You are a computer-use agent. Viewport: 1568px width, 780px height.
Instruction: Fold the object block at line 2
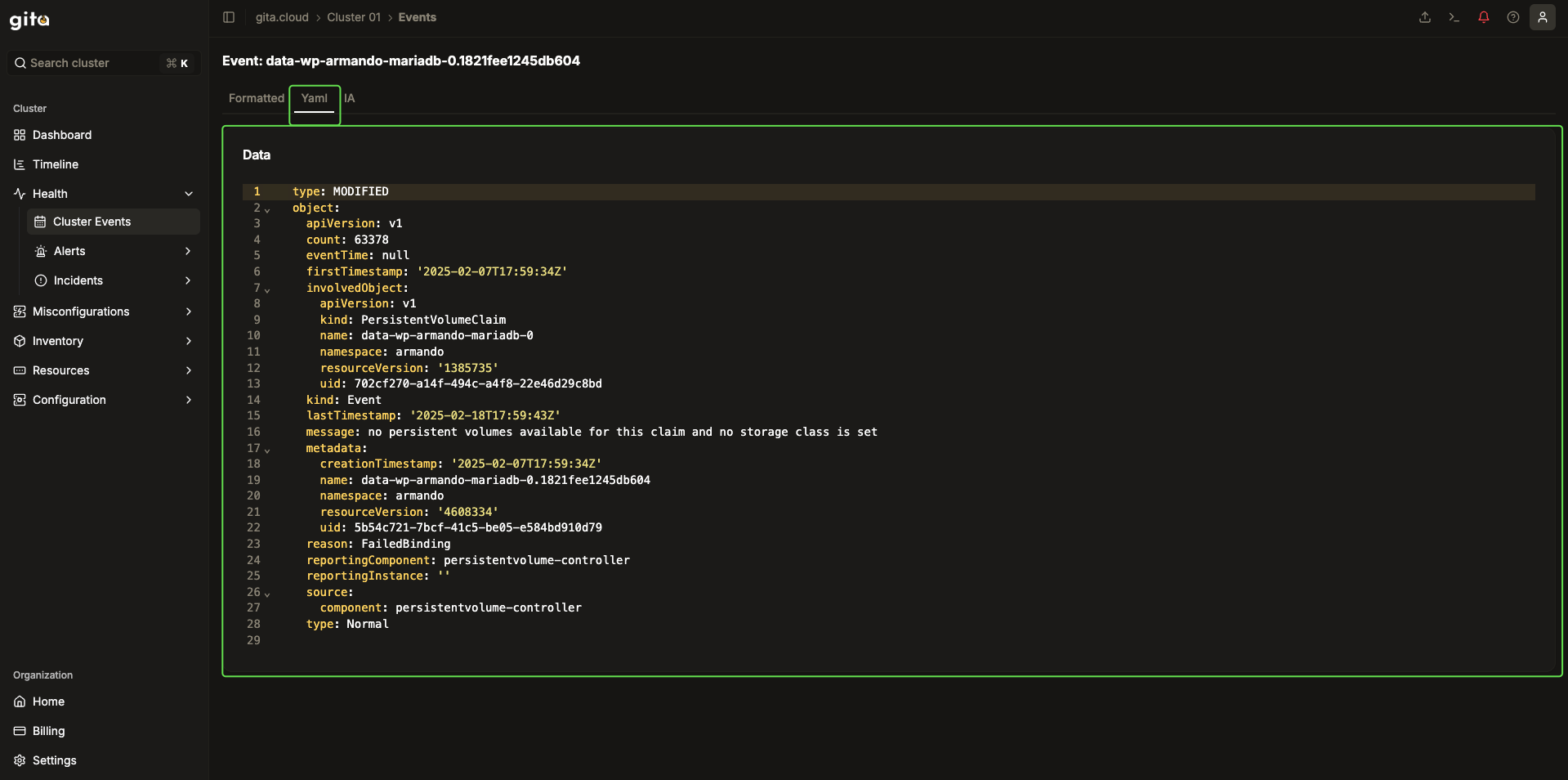267,209
